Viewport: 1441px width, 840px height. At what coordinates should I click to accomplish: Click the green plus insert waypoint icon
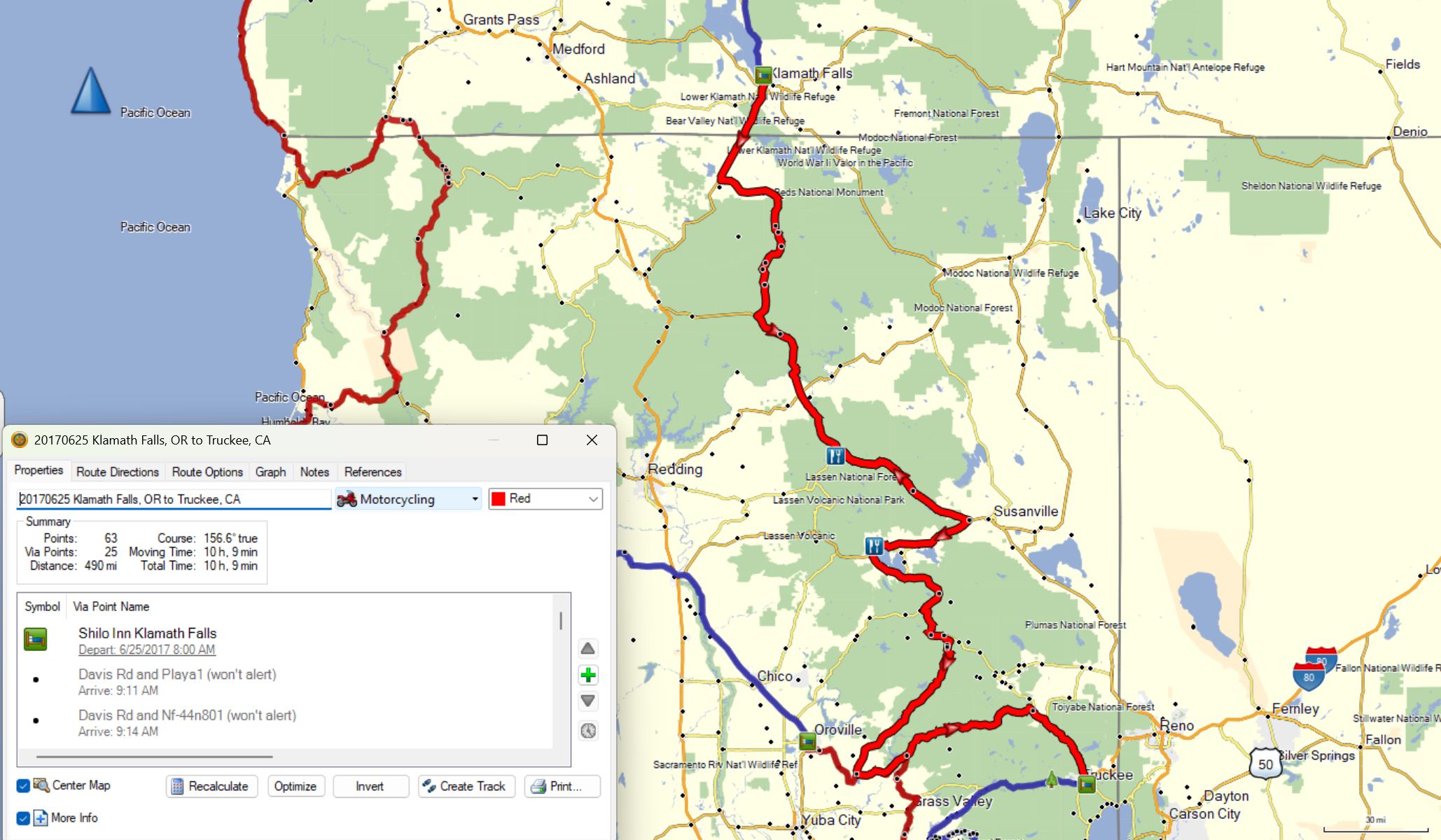click(x=588, y=675)
